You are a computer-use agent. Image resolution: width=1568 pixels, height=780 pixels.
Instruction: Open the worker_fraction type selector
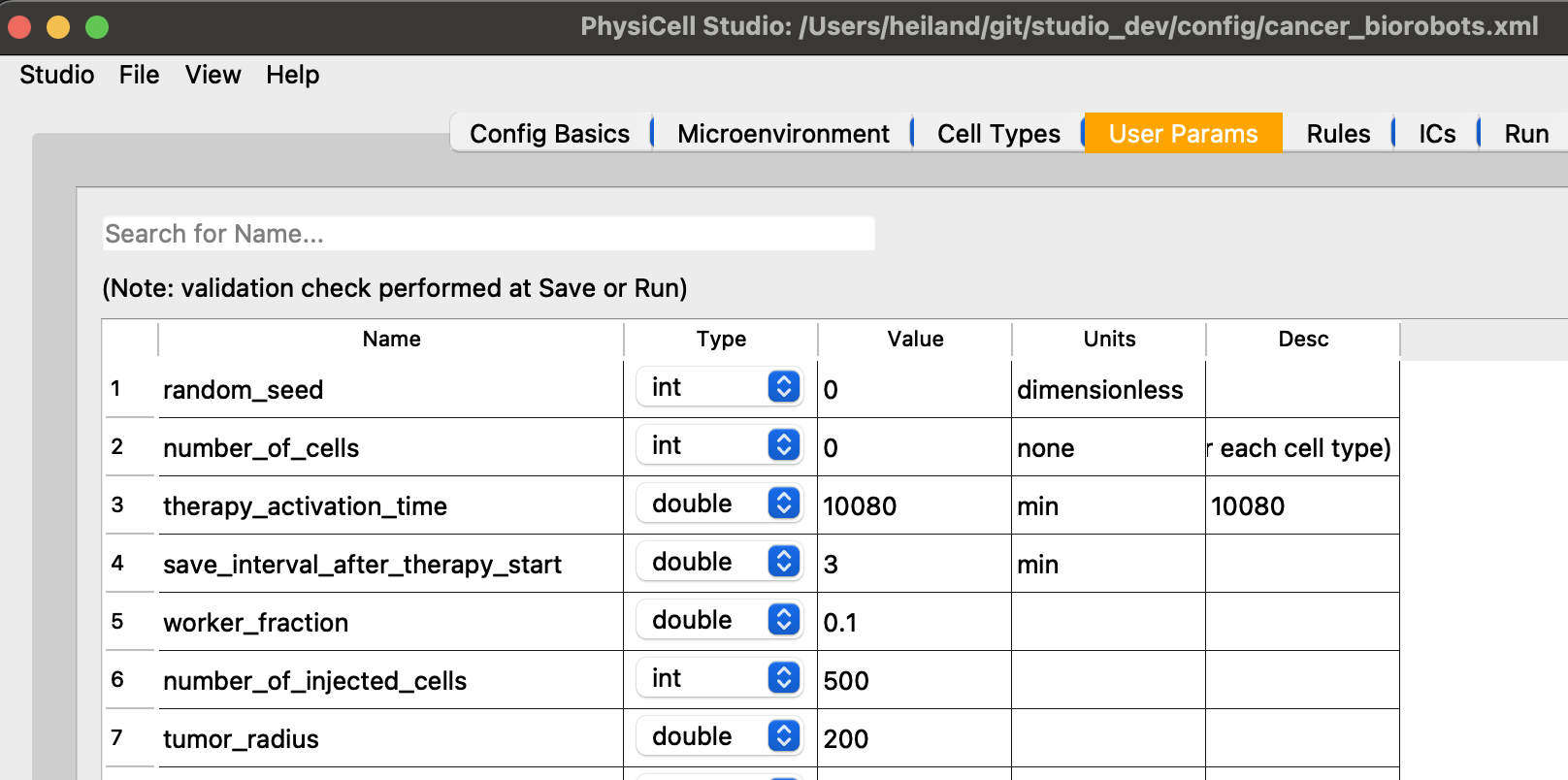(x=719, y=621)
